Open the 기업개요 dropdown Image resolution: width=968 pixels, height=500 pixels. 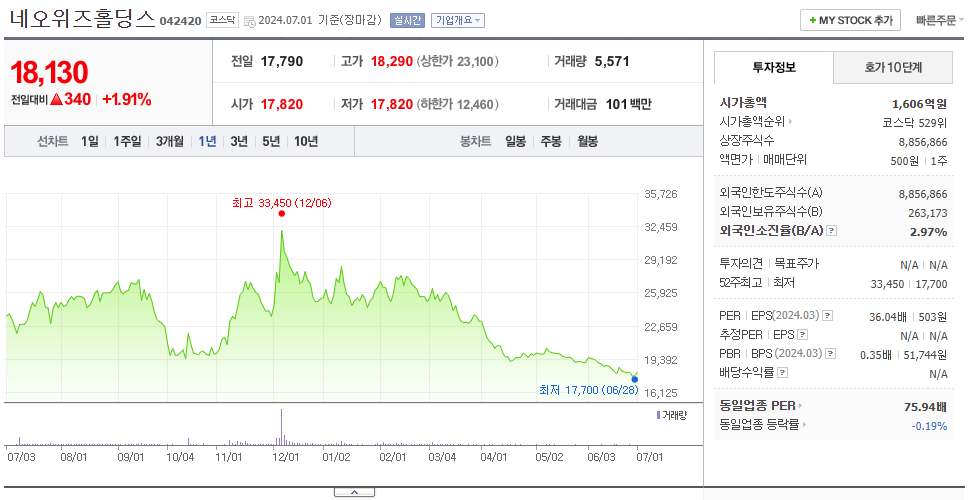[457, 20]
